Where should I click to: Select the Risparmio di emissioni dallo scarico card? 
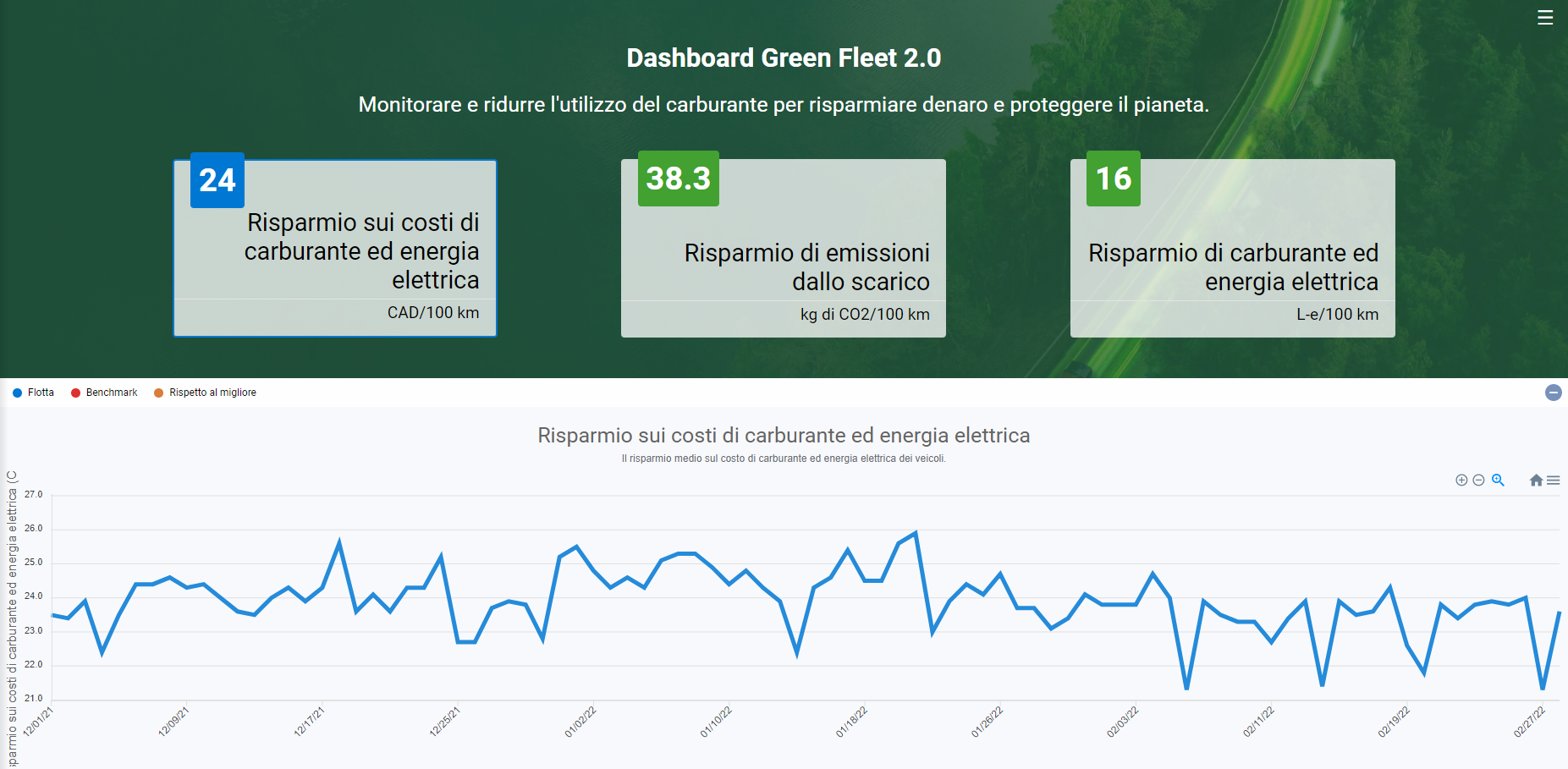click(x=784, y=249)
